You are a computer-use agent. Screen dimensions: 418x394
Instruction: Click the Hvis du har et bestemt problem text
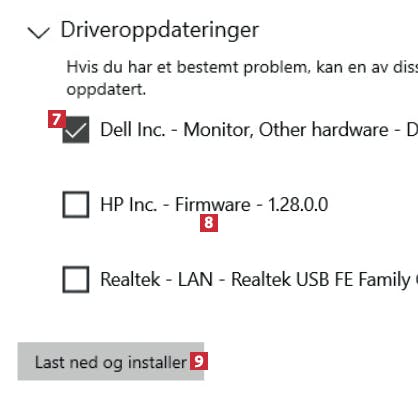click(187, 67)
